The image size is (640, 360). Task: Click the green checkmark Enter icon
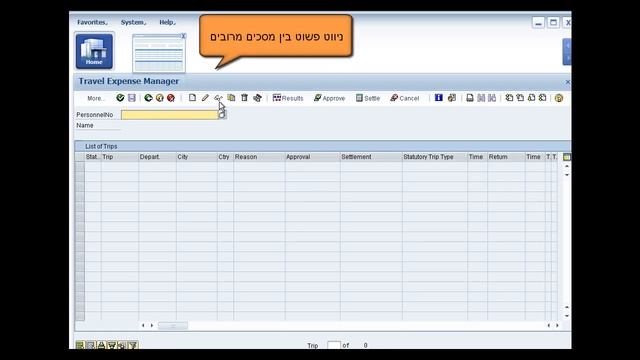pyautogui.click(x=120, y=98)
